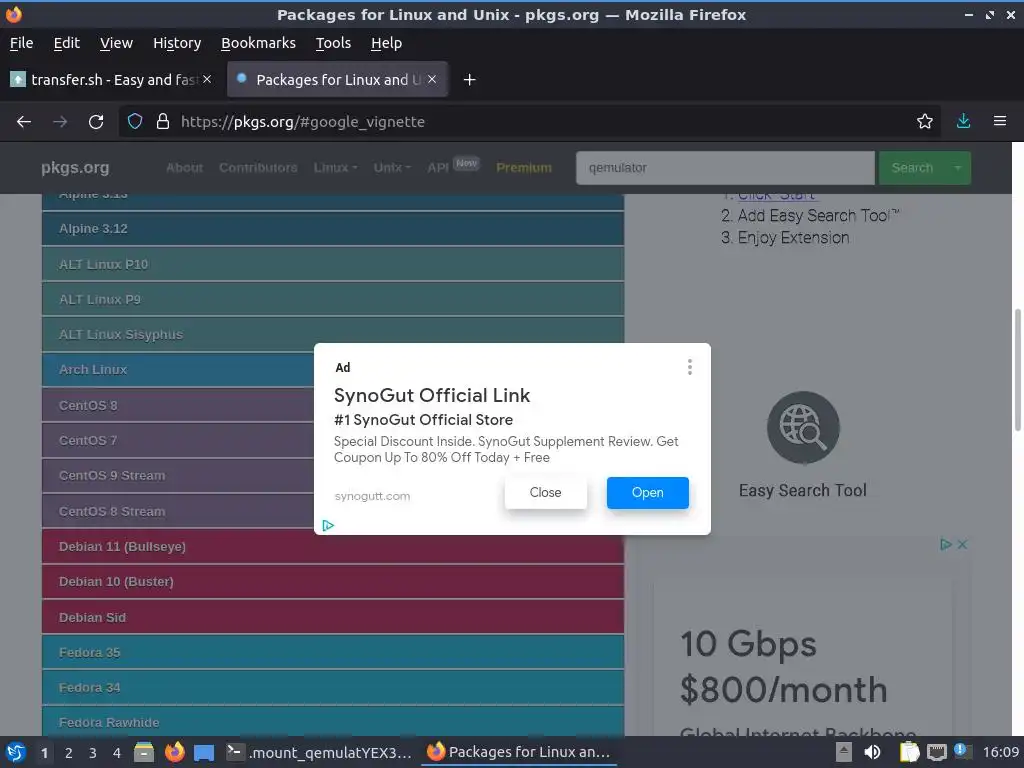The image size is (1024, 768).
Task: Open the Edit menu
Action: (67, 43)
